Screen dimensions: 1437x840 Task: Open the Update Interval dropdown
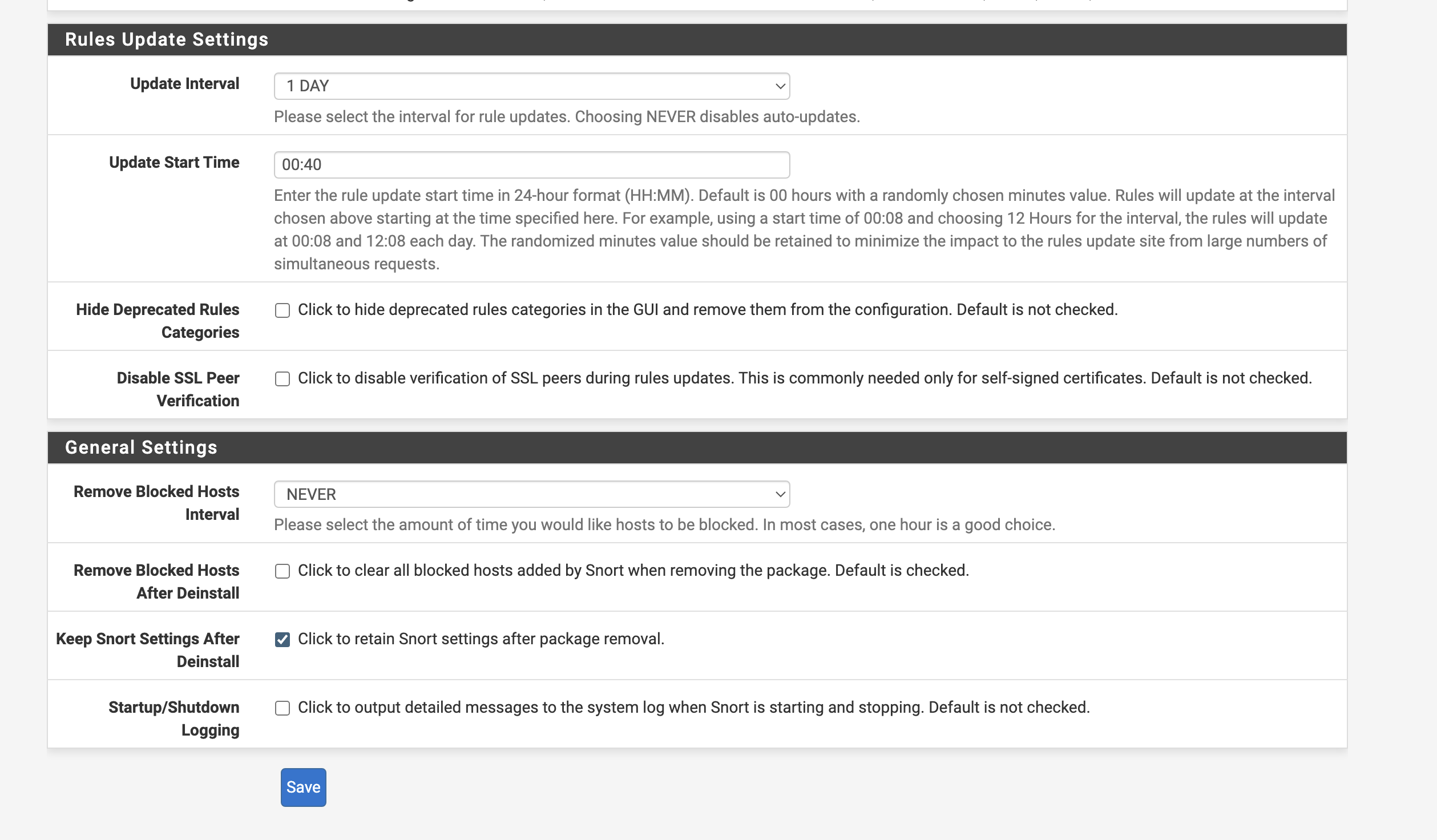531,86
